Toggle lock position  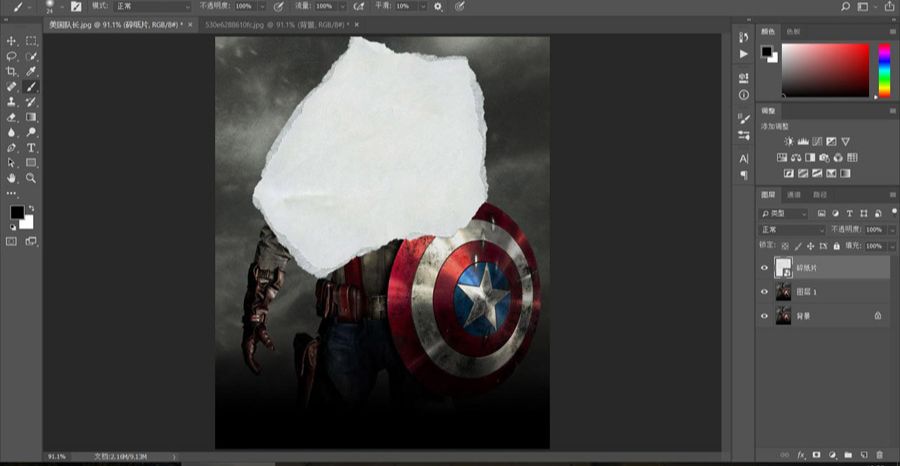point(810,246)
